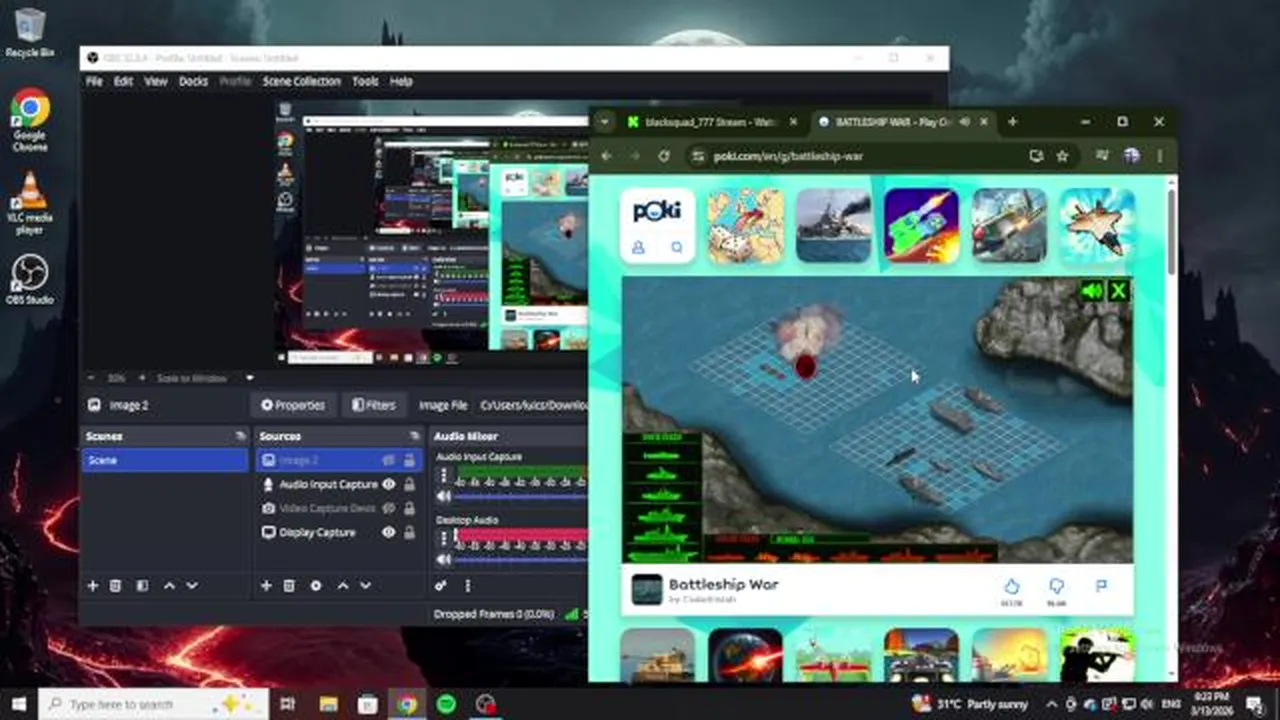Open Chrome tab search dropdown arrow
Screen dimensions: 1280x720
[604, 122]
